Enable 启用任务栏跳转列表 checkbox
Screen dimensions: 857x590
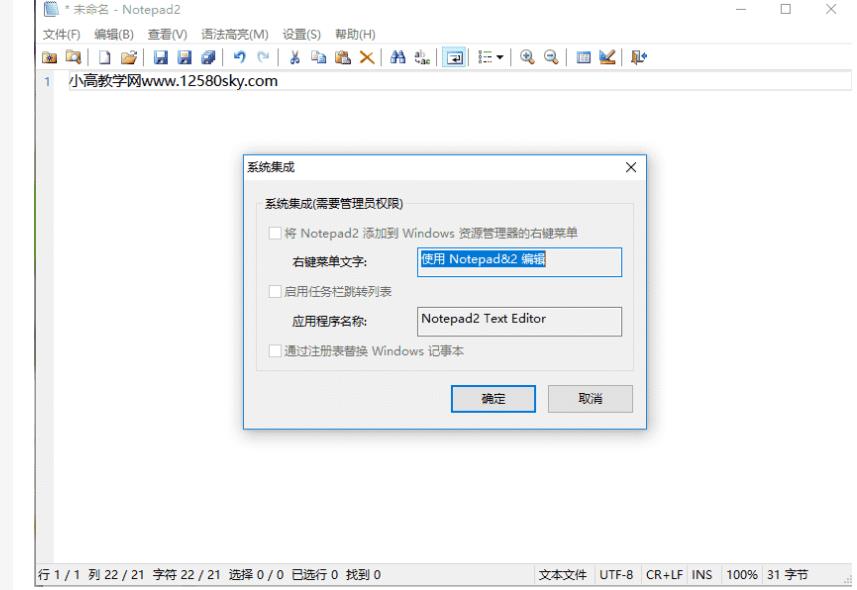click(x=275, y=291)
